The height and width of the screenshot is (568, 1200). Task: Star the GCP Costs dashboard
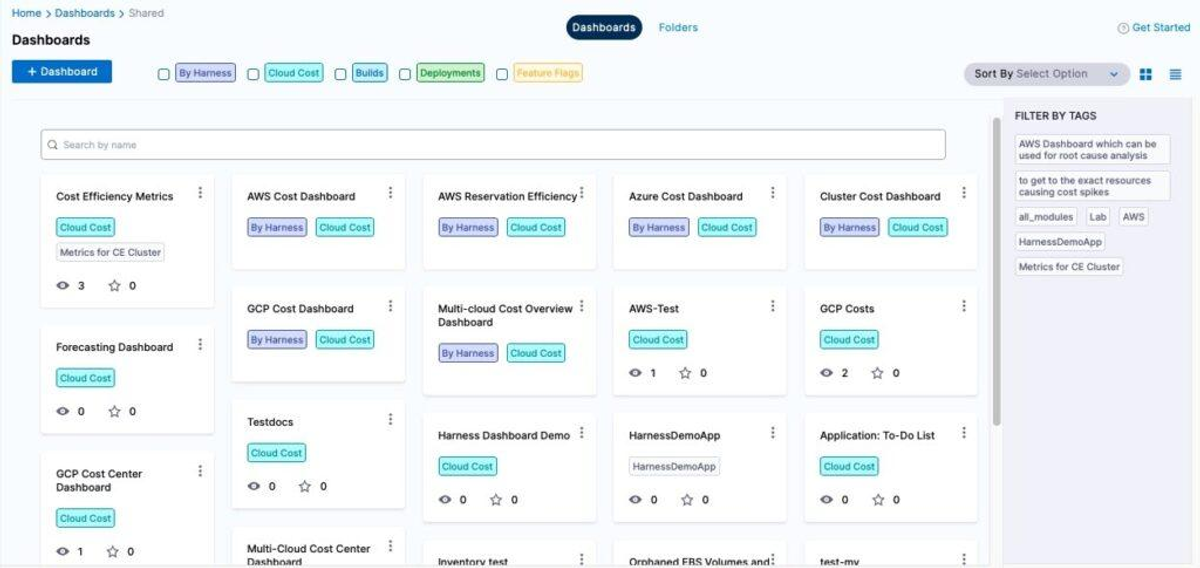pos(877,373)
